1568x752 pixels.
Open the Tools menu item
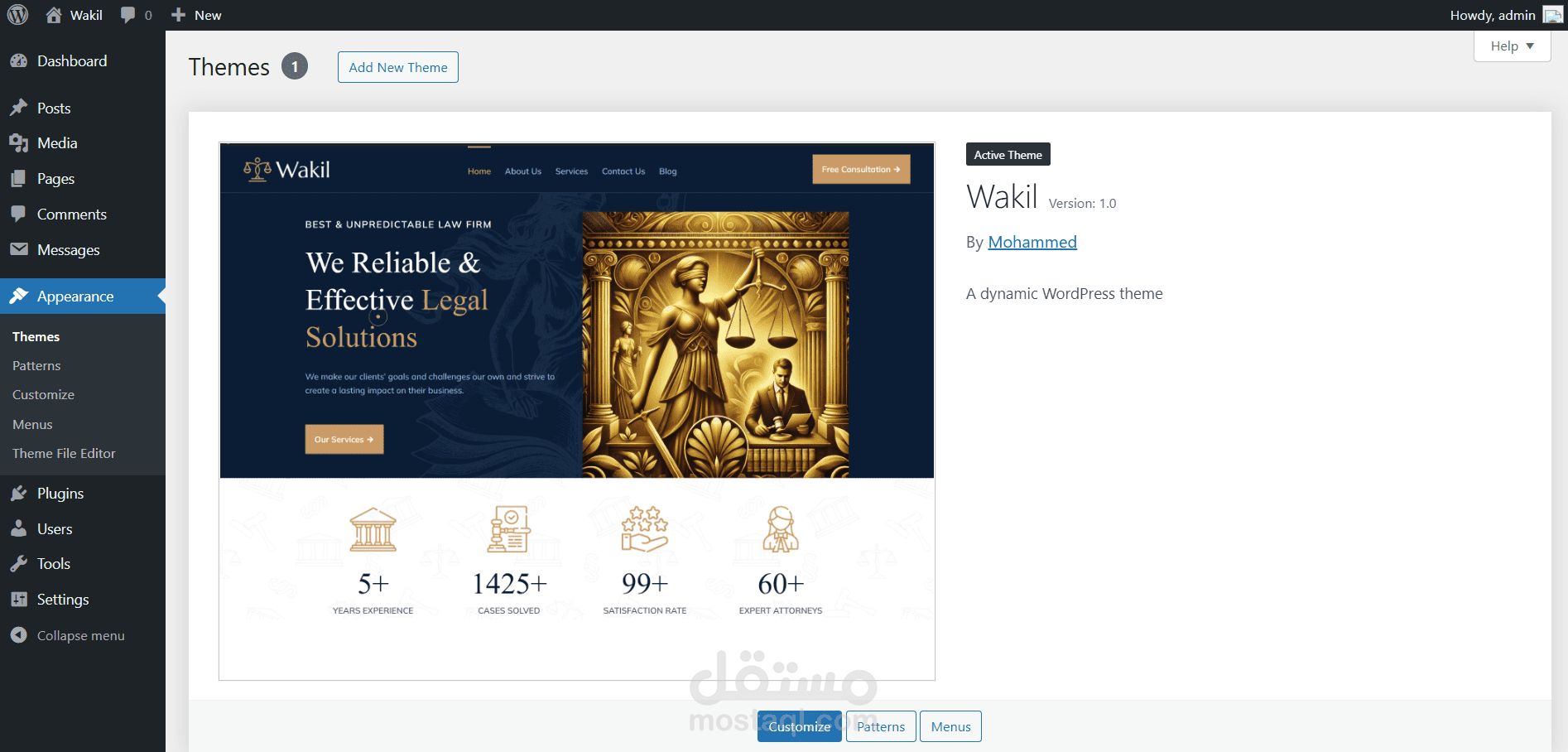[x=83, y=564]
